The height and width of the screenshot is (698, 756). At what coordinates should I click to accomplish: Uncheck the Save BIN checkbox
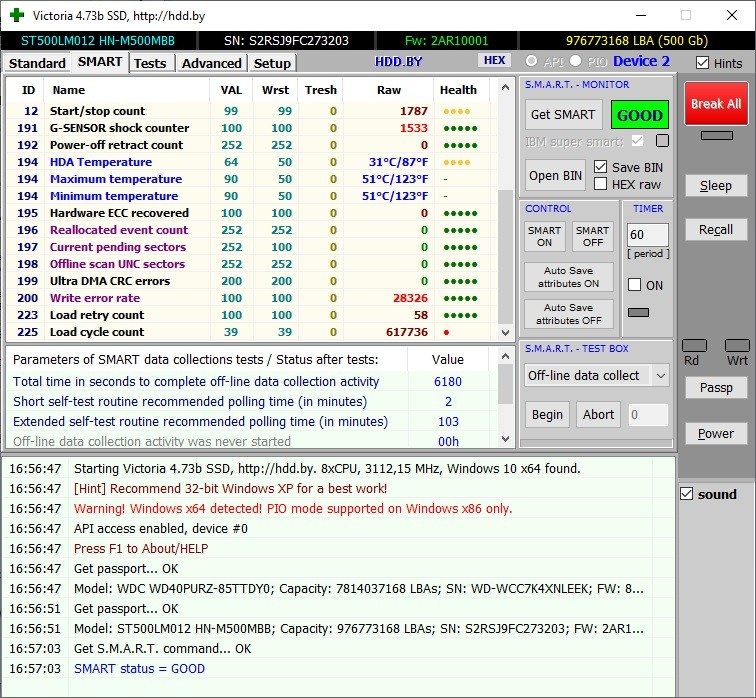click(600, 167)
